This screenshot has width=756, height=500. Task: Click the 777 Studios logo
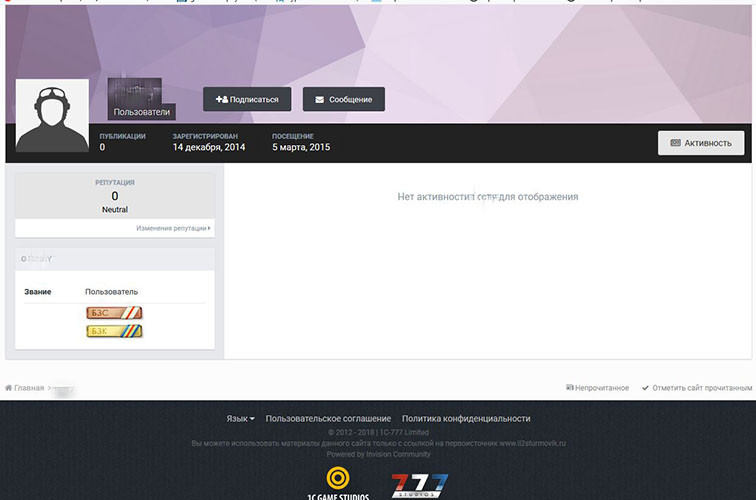pos(419,485)
